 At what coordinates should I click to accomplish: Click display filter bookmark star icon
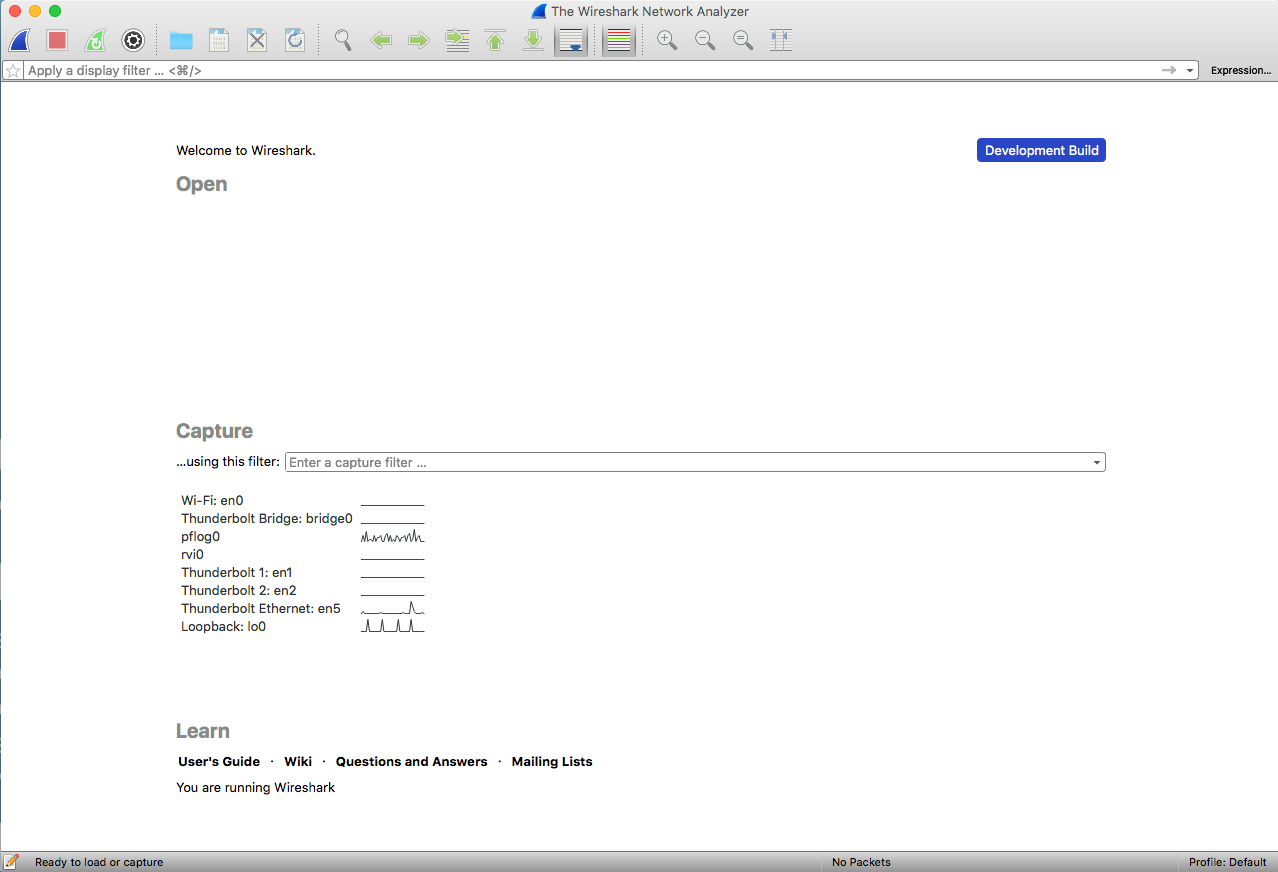coord(13,71)
